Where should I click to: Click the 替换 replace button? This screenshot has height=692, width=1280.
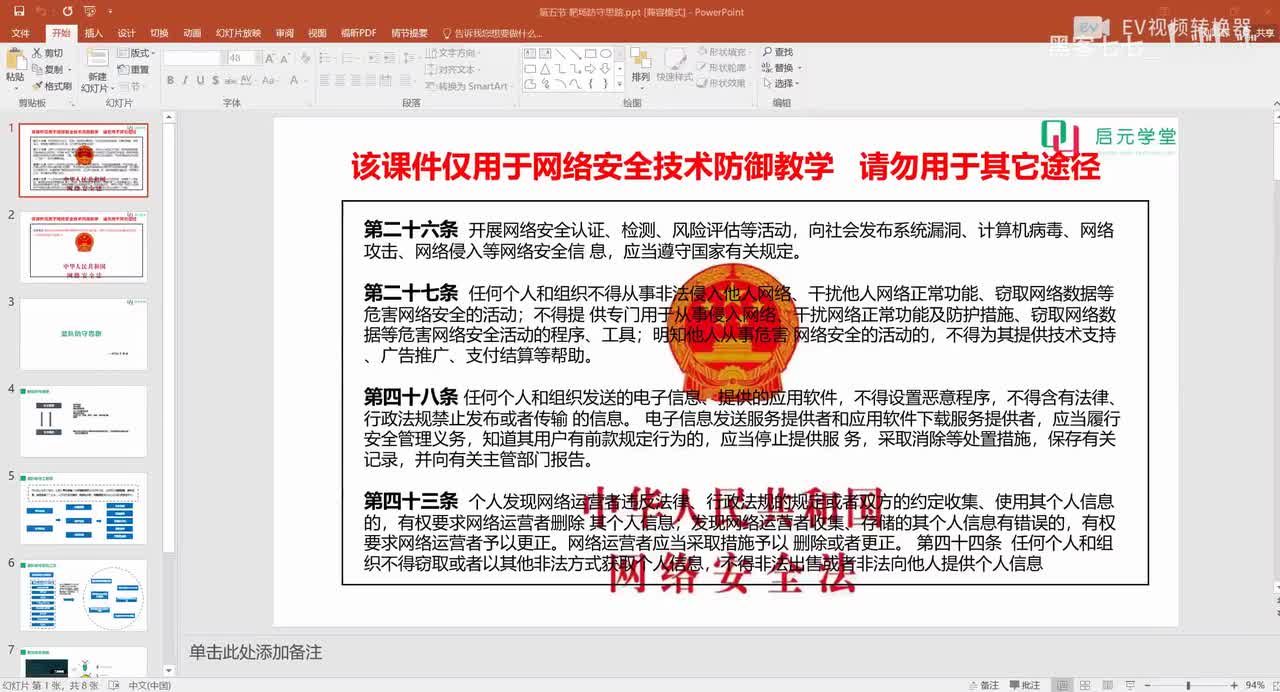tap(780, 67)
